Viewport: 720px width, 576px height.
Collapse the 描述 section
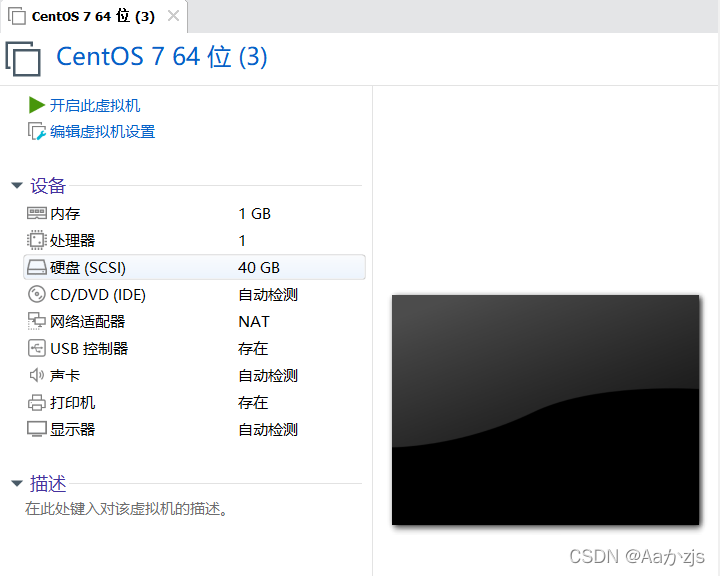(x=17, y=483)
